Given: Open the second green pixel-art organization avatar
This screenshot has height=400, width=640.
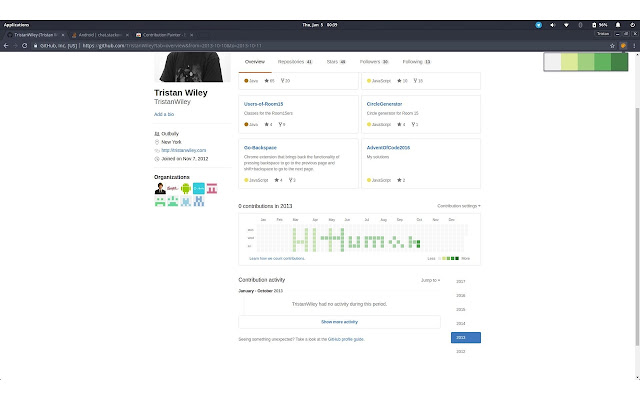Looking at the screenshot, I should point(173,201).
